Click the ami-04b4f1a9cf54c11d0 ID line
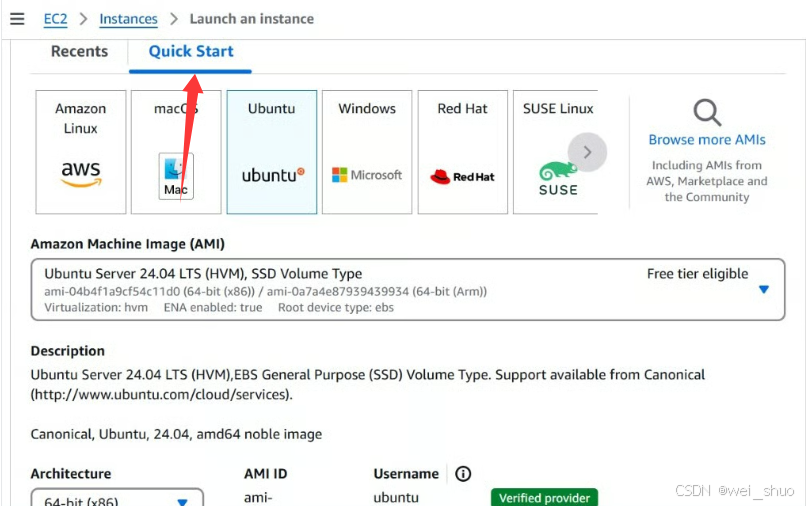This screenshot has width=806, height=506. pyautogui.click(x=265, y=292)
